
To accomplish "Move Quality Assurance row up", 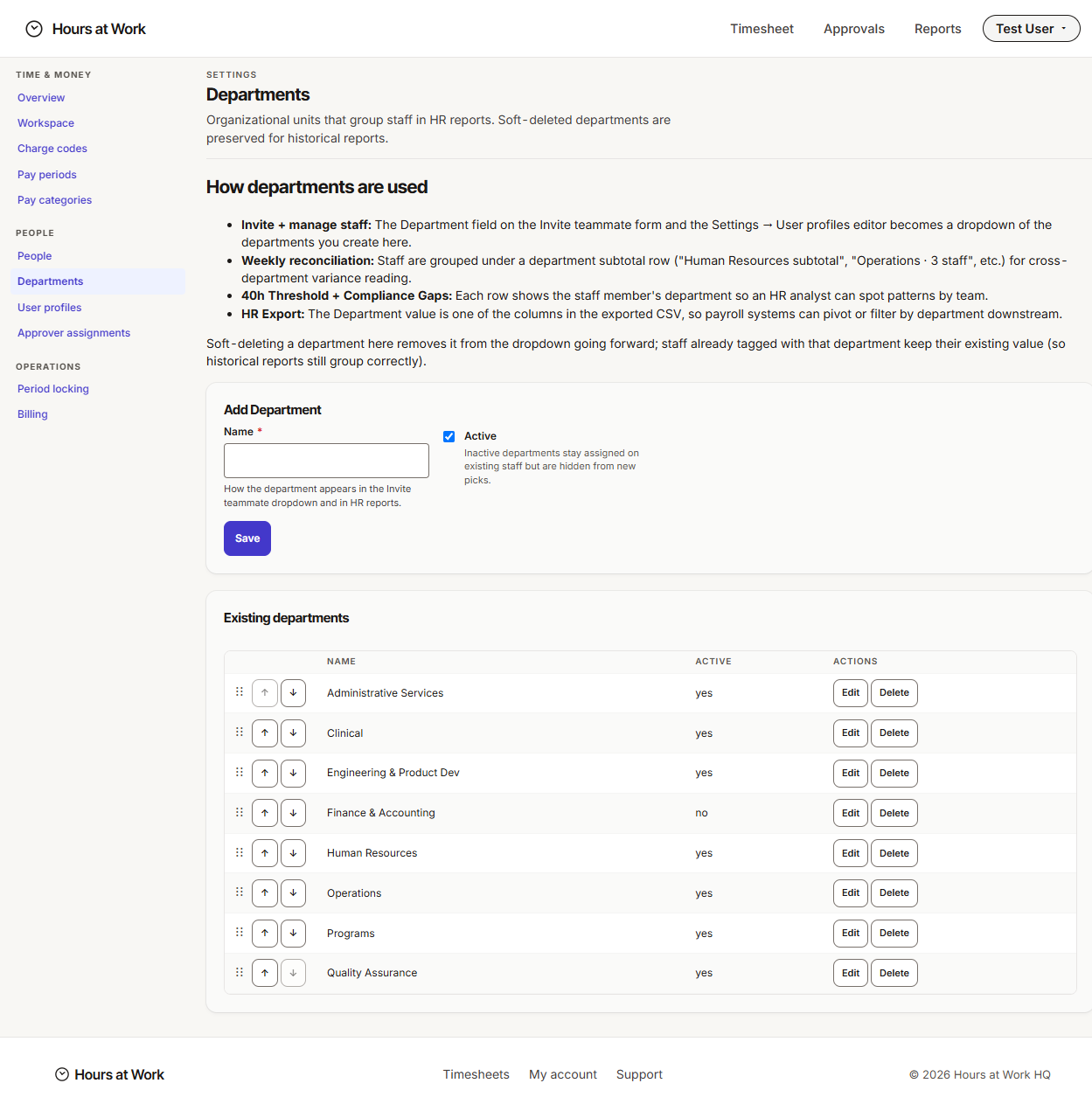I will tap(265, 973).
